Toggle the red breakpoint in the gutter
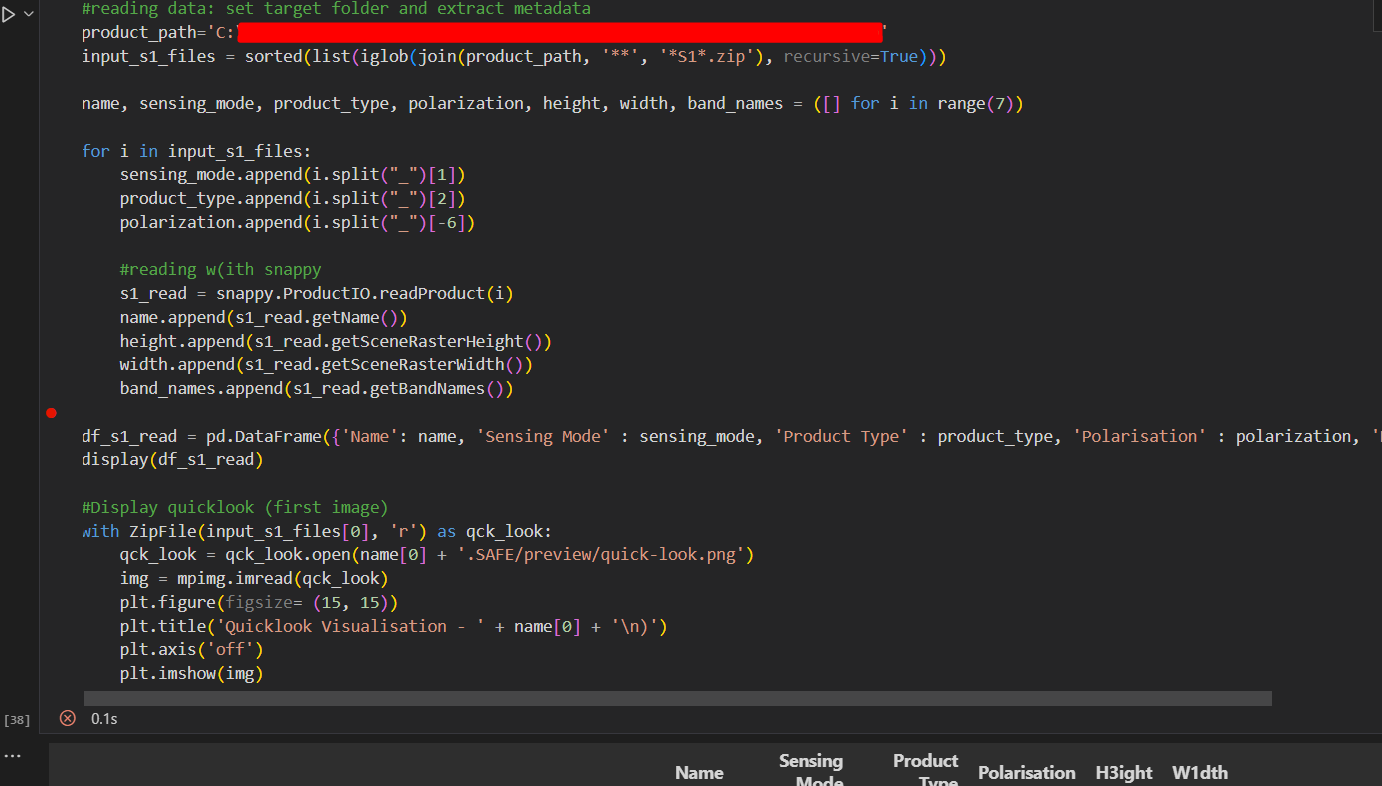Screen dimensions: 1382x786 point(51,413)
